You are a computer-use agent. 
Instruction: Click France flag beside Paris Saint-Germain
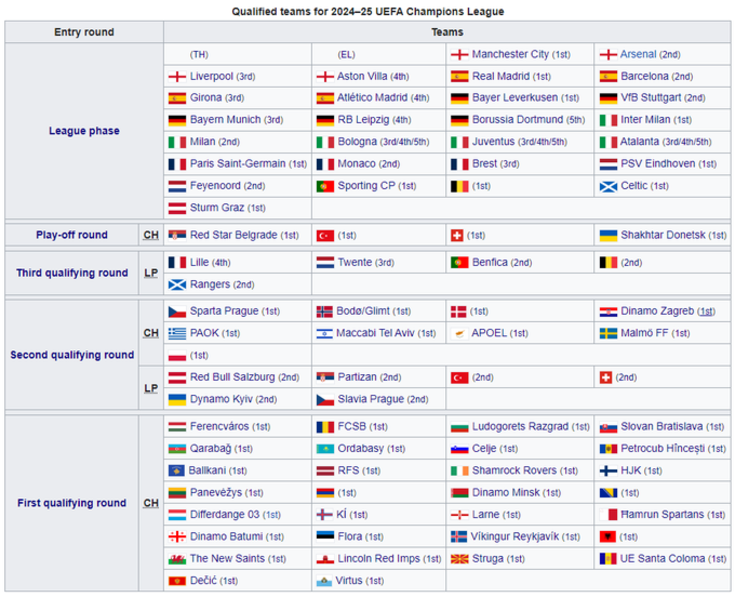point(177,164)
